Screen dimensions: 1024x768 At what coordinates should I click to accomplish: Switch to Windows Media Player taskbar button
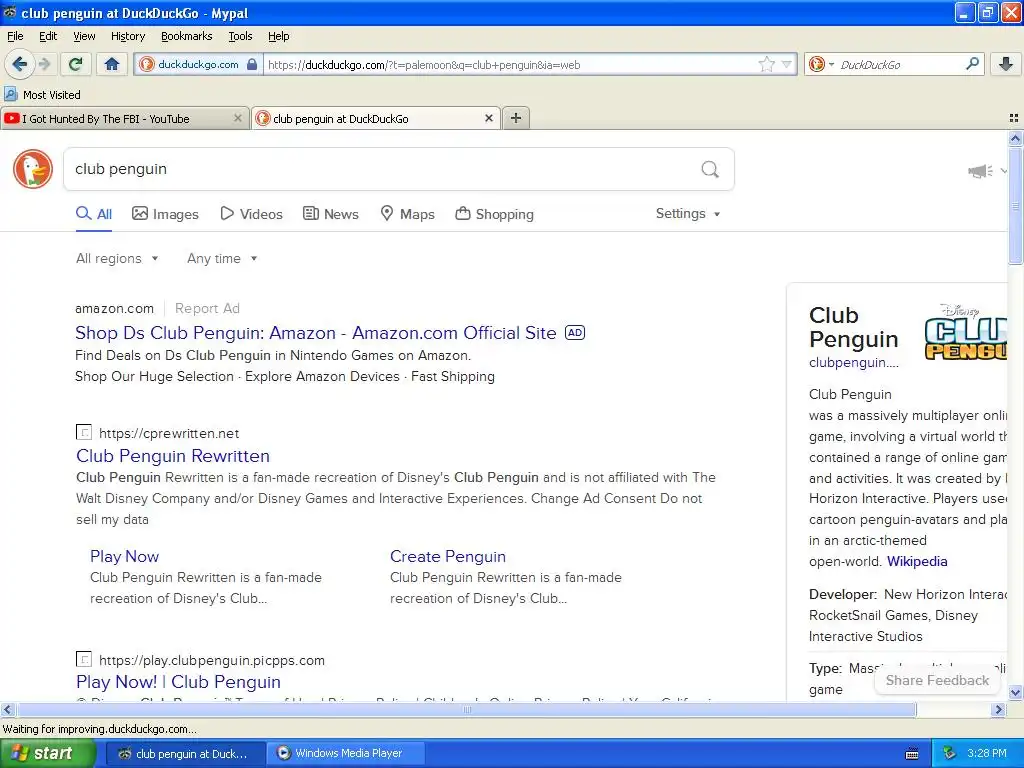pyautogui.click(x=347, y=753)
